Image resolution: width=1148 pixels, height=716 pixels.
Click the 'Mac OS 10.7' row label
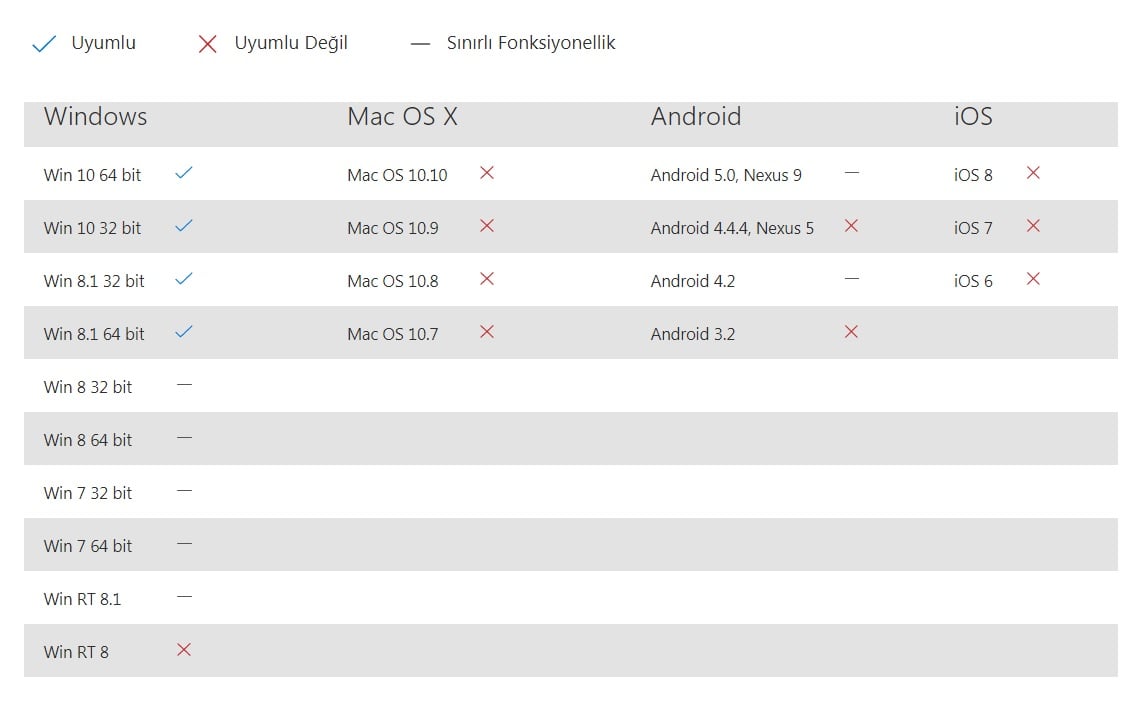pos(392,334)
